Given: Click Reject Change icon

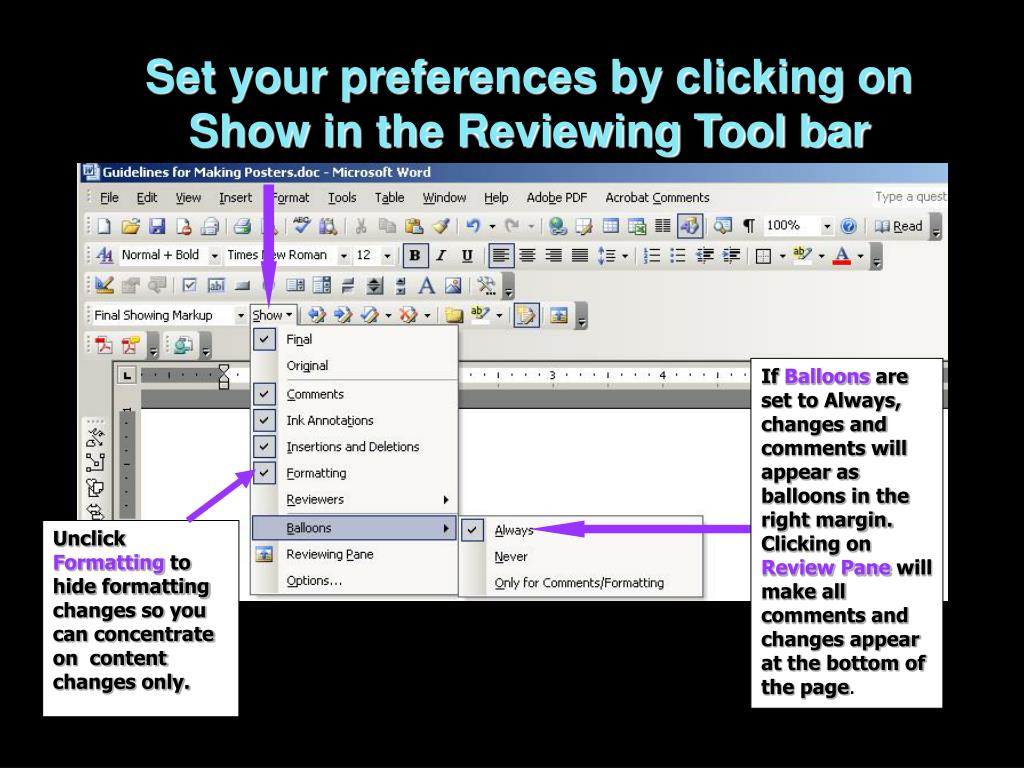Looking at the screenshot, I should coord(408,315).
